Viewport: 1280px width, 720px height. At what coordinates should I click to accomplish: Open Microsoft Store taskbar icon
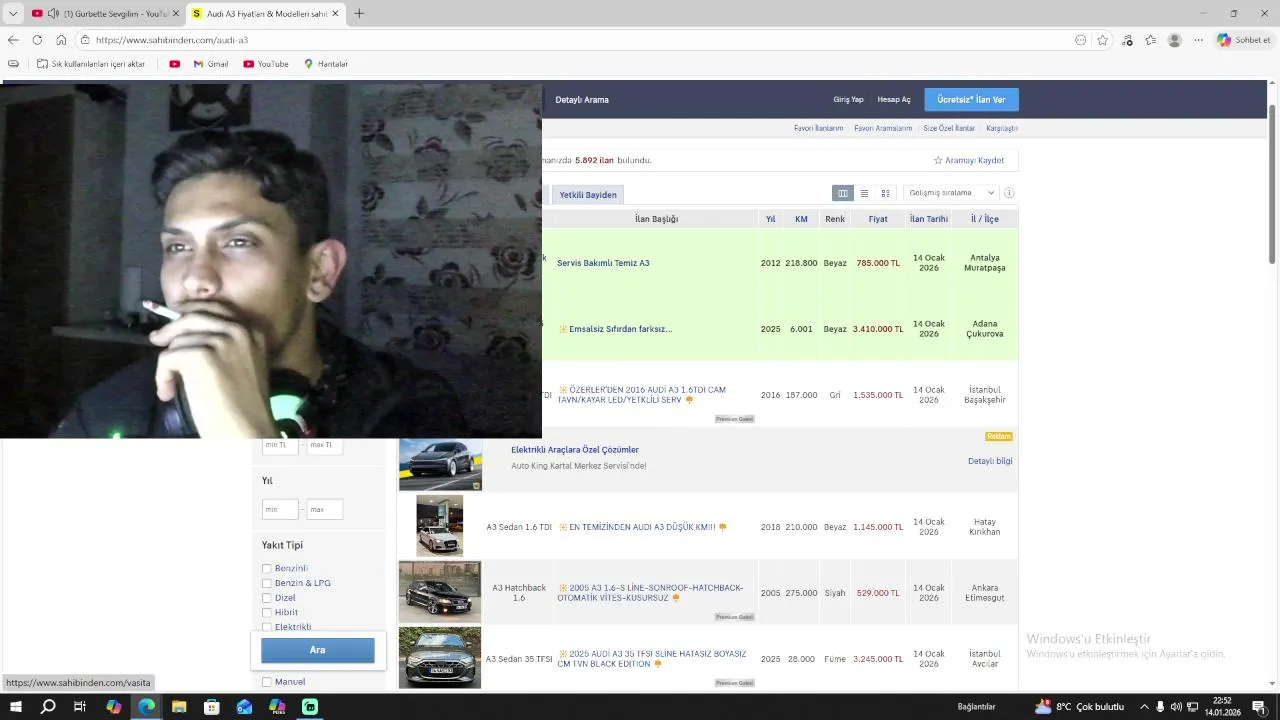tap(212, 707)
